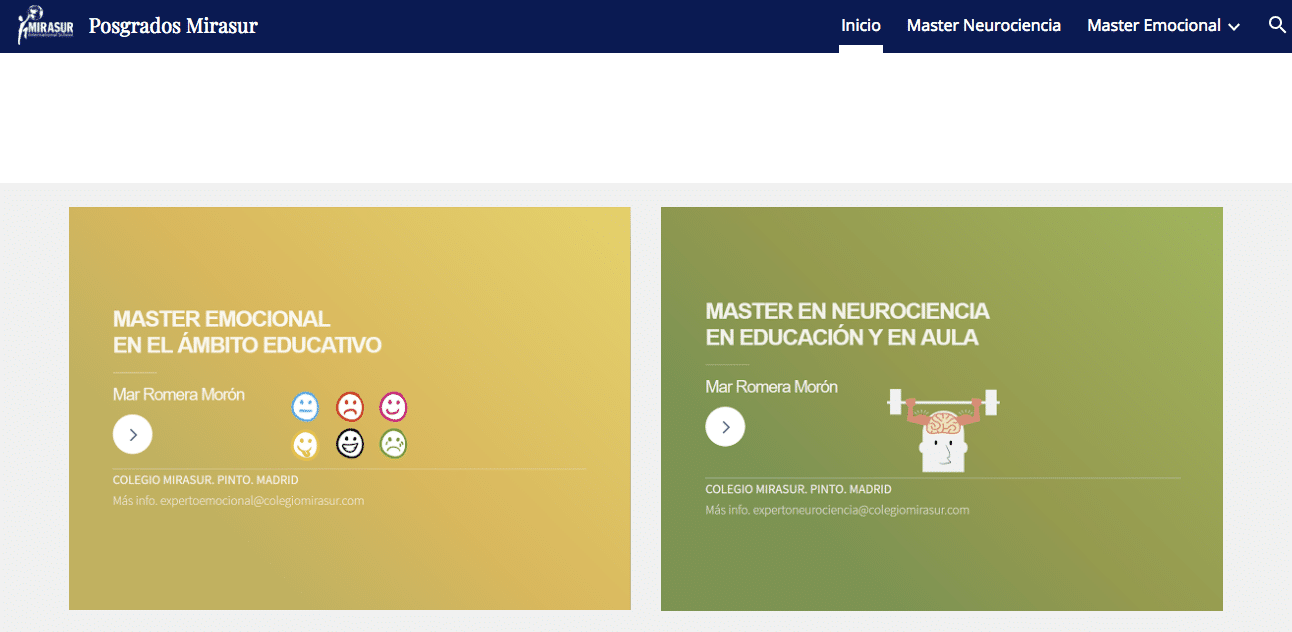Viewport: 1292px width, 632px height.
Task: Click Mar Romera Morón on the yellow card
Action: tap(179, 395)
